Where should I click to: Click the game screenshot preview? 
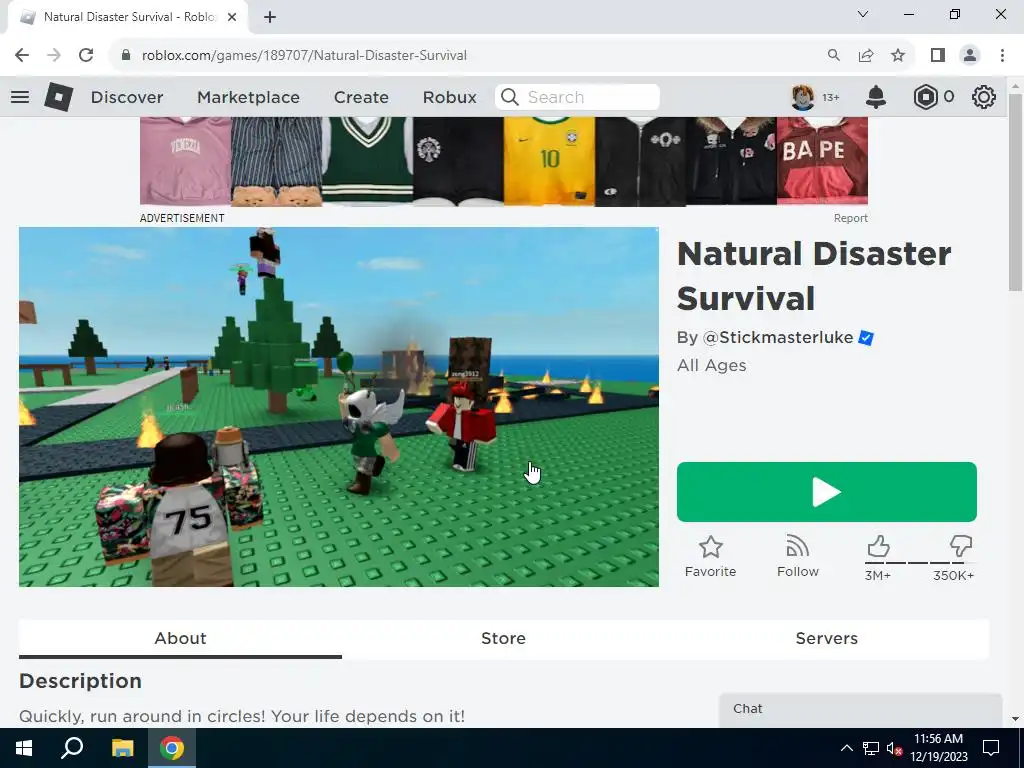[339, 407]
